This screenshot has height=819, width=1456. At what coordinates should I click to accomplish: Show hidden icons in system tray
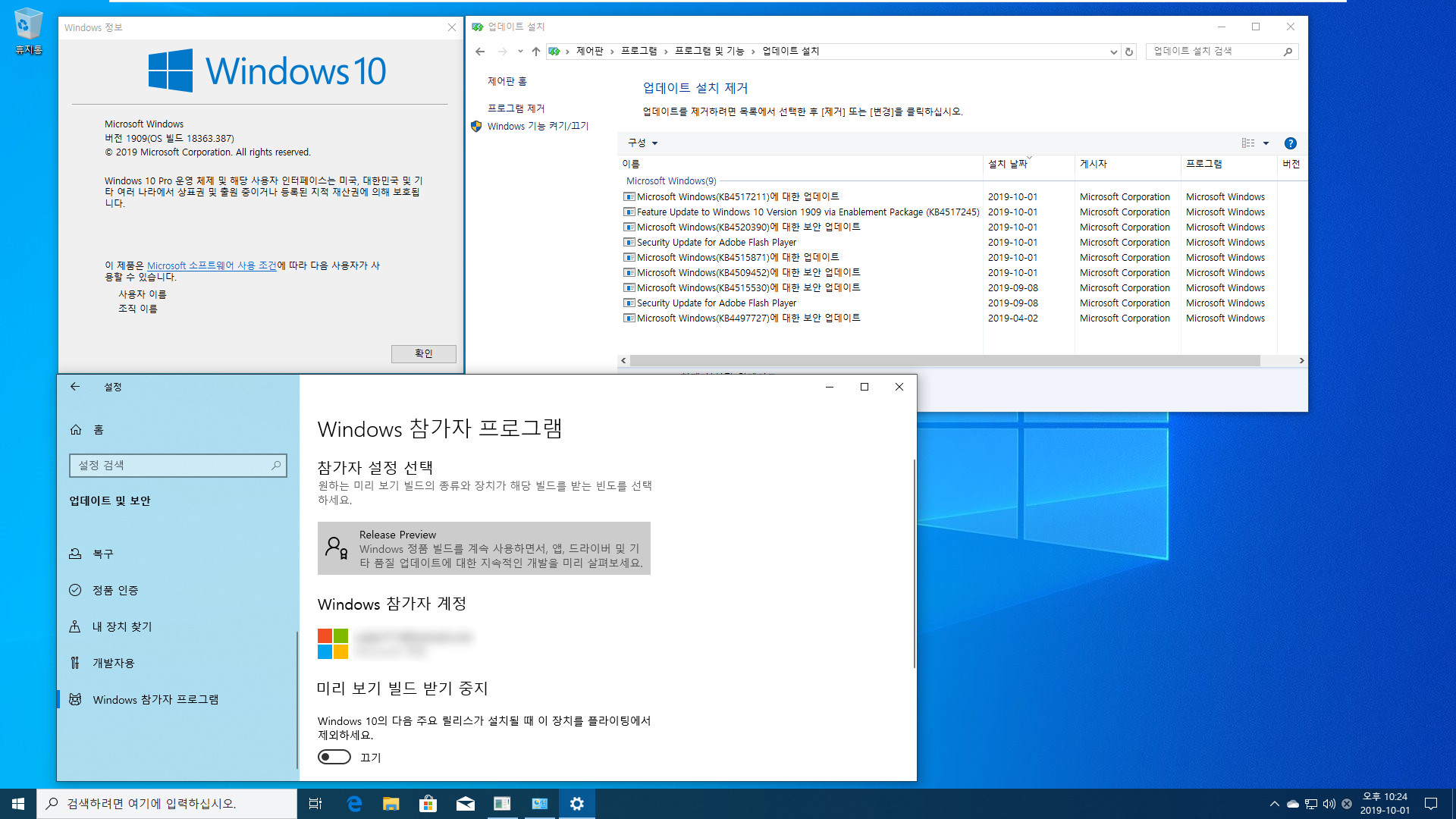click(1274, 804)
